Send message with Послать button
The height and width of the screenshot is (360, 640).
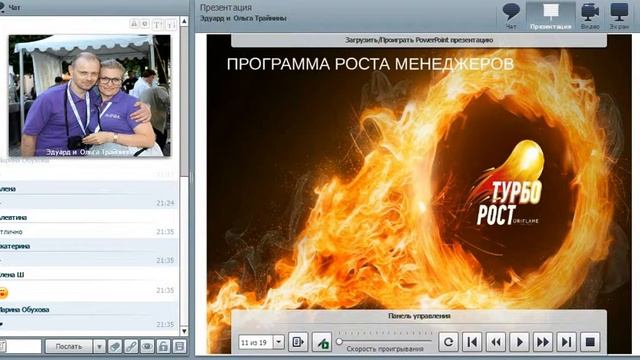pyautogui.click(x=68, y=346)
